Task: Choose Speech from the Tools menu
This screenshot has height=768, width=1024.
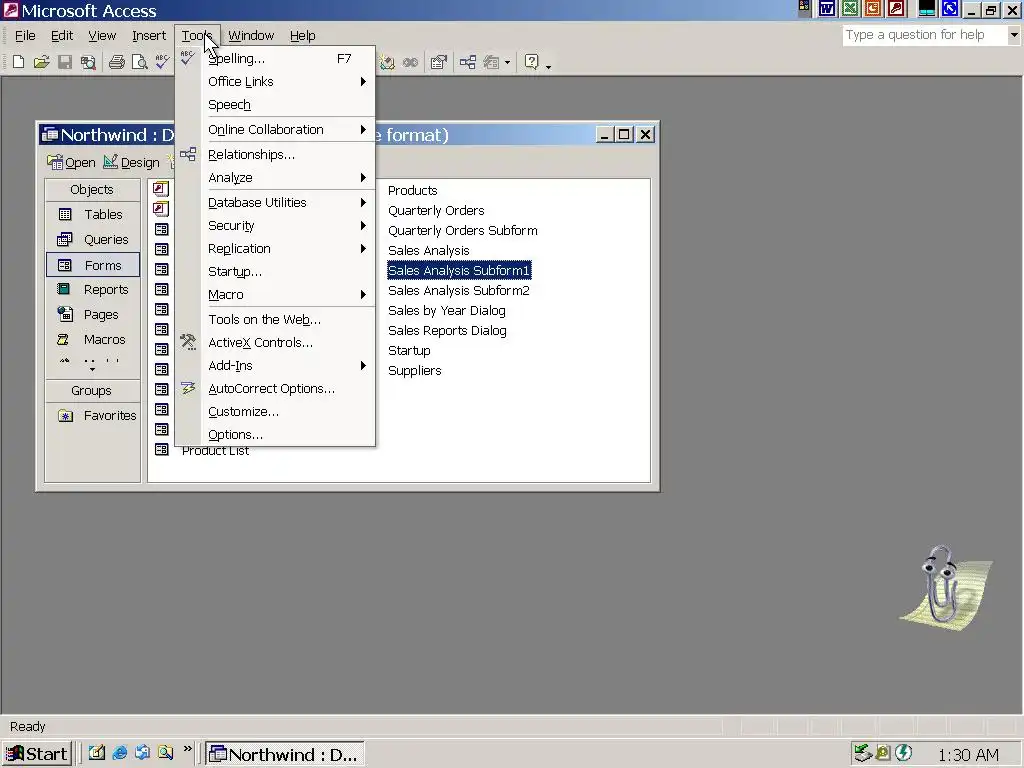Action: 275,104
